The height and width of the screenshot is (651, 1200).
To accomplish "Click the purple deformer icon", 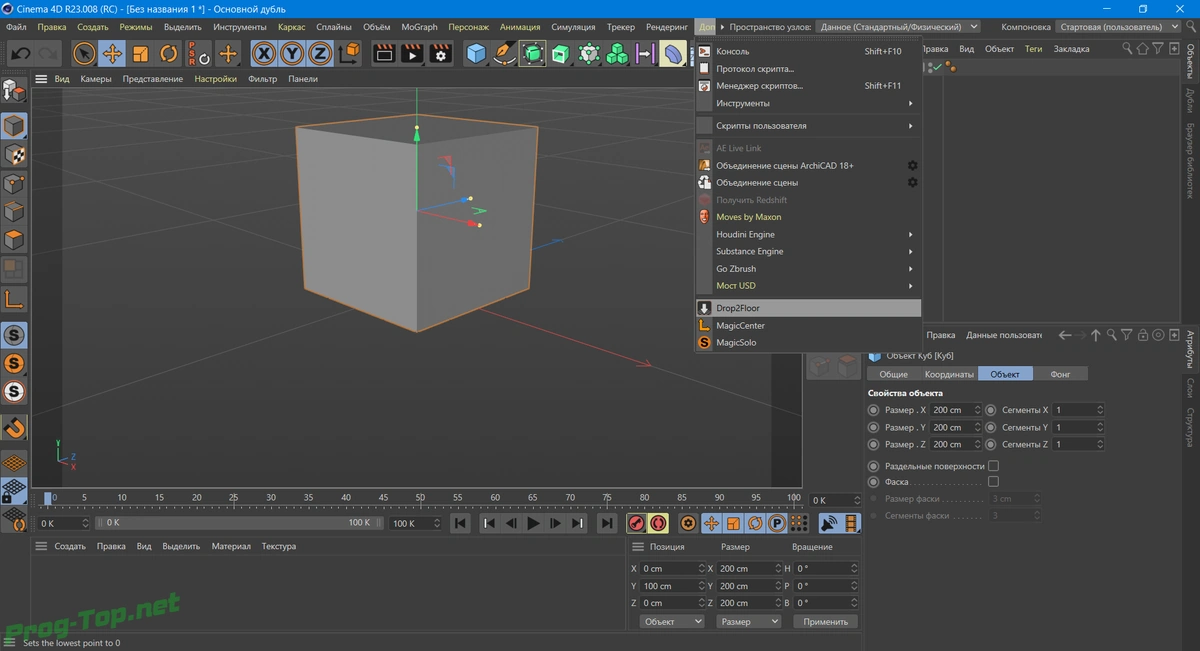I will (x=674, y=53).
